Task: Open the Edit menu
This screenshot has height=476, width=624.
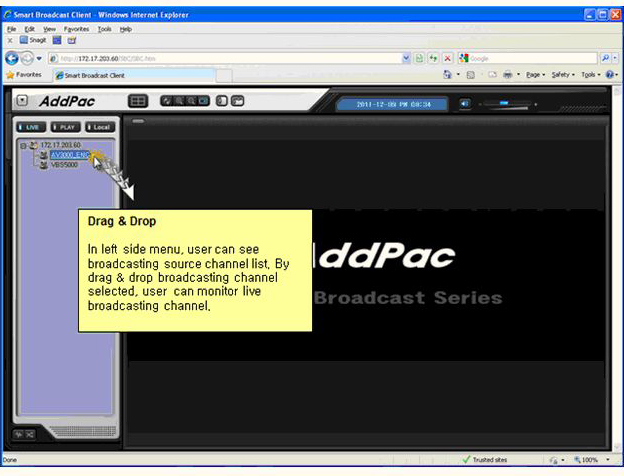Action: click(x=29, y=29)
